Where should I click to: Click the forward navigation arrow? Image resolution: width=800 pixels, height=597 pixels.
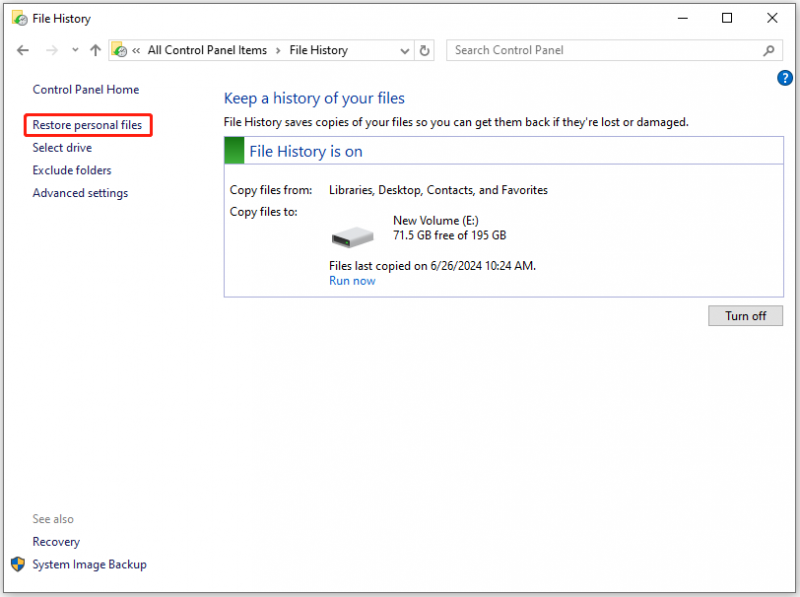pyautogui.click(x=52, y=50)
